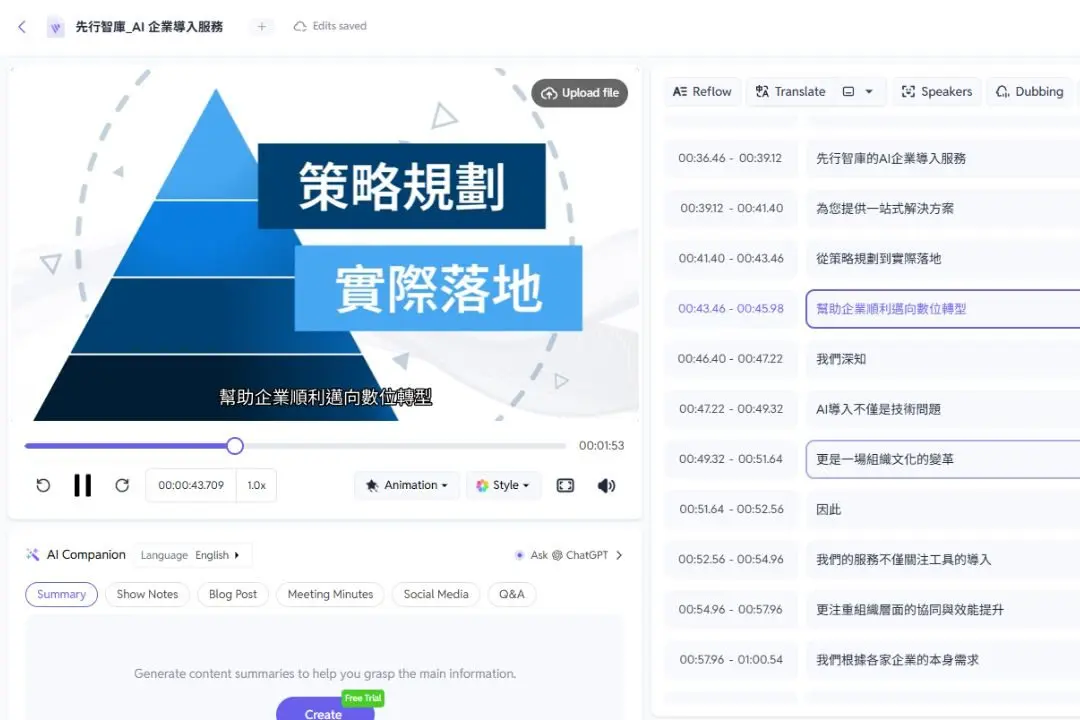The image size is (1080, 720).
Task: Select the Social Media tab
Action: pos(436,594)
